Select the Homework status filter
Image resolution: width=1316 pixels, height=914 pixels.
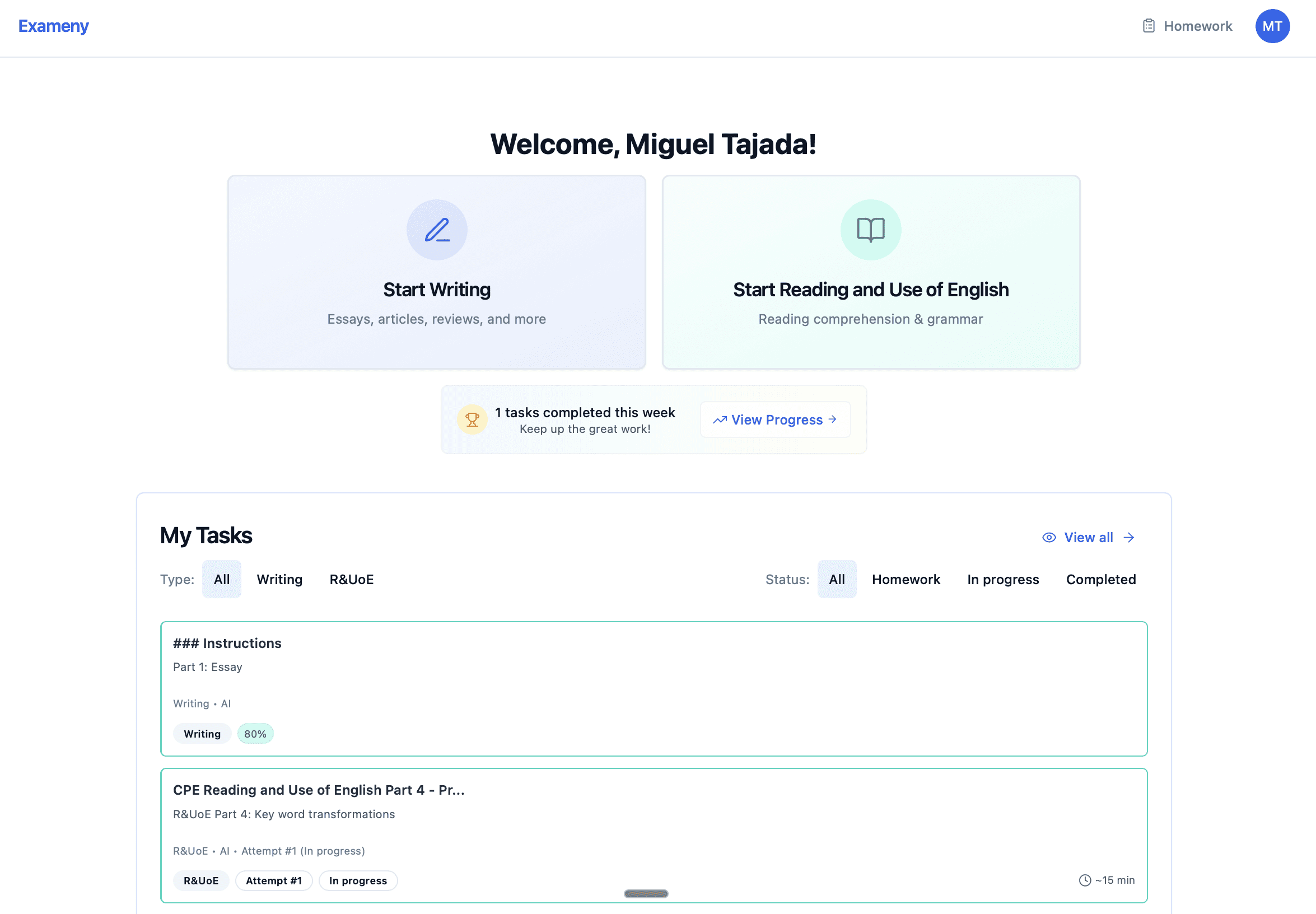(906, 579)
